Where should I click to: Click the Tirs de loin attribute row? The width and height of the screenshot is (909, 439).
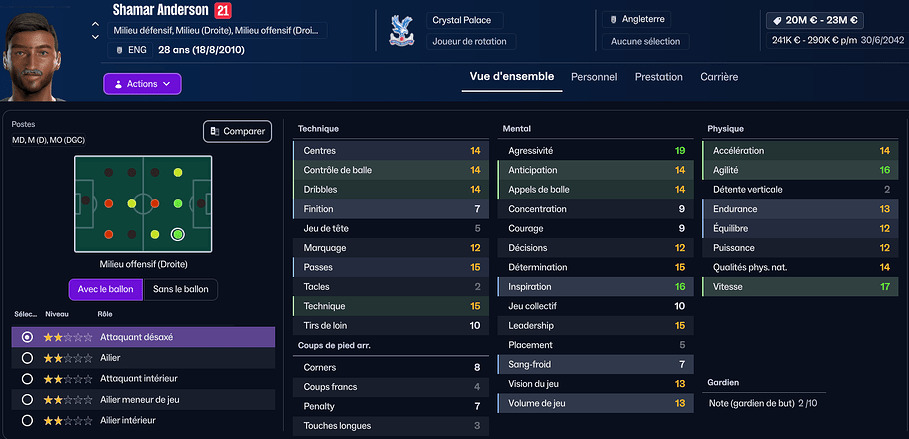[x=391, y=325]
